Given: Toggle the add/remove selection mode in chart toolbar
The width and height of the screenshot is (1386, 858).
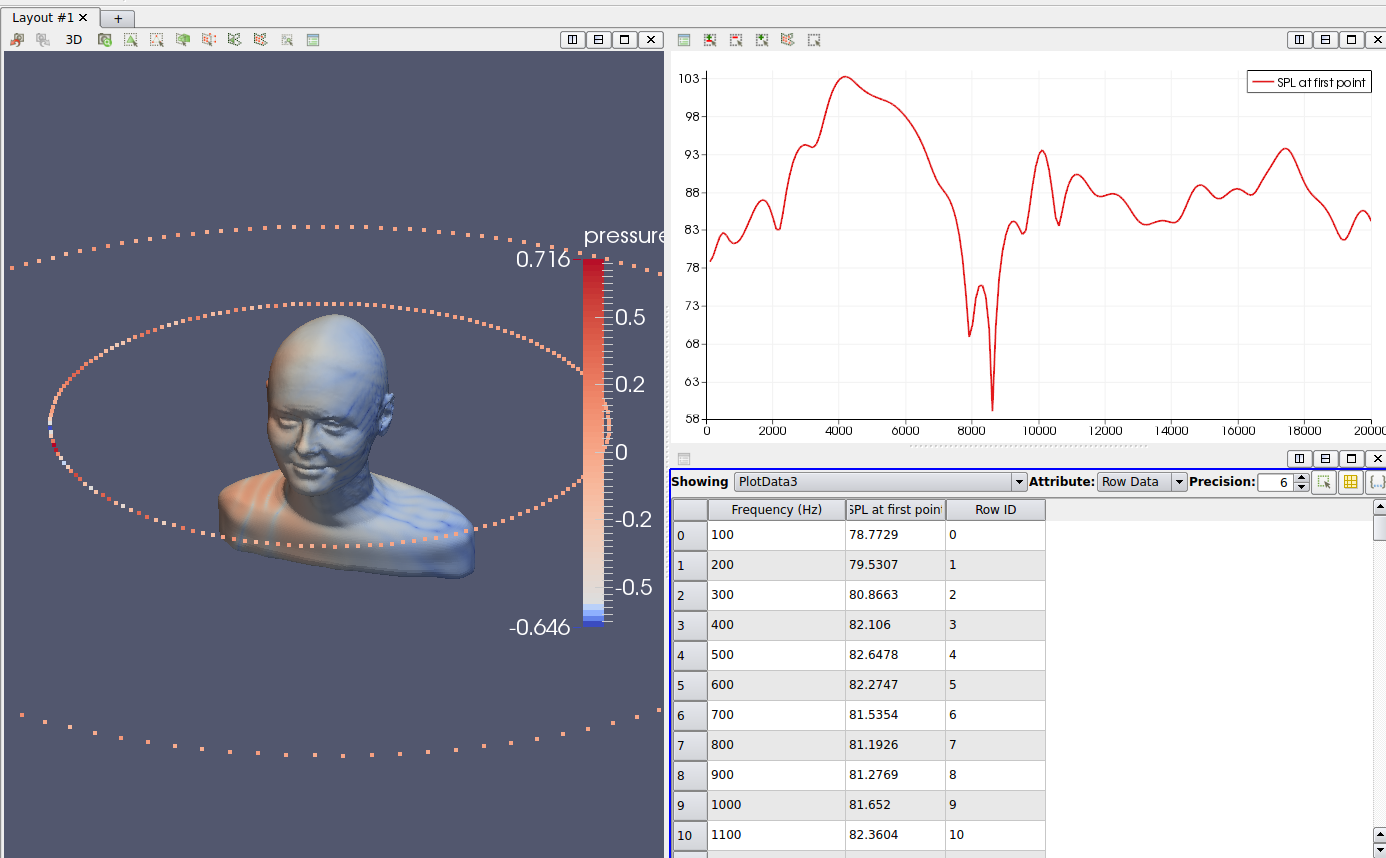Looking at the screenshot, I should pyautogui.click(x=710, y=40).
